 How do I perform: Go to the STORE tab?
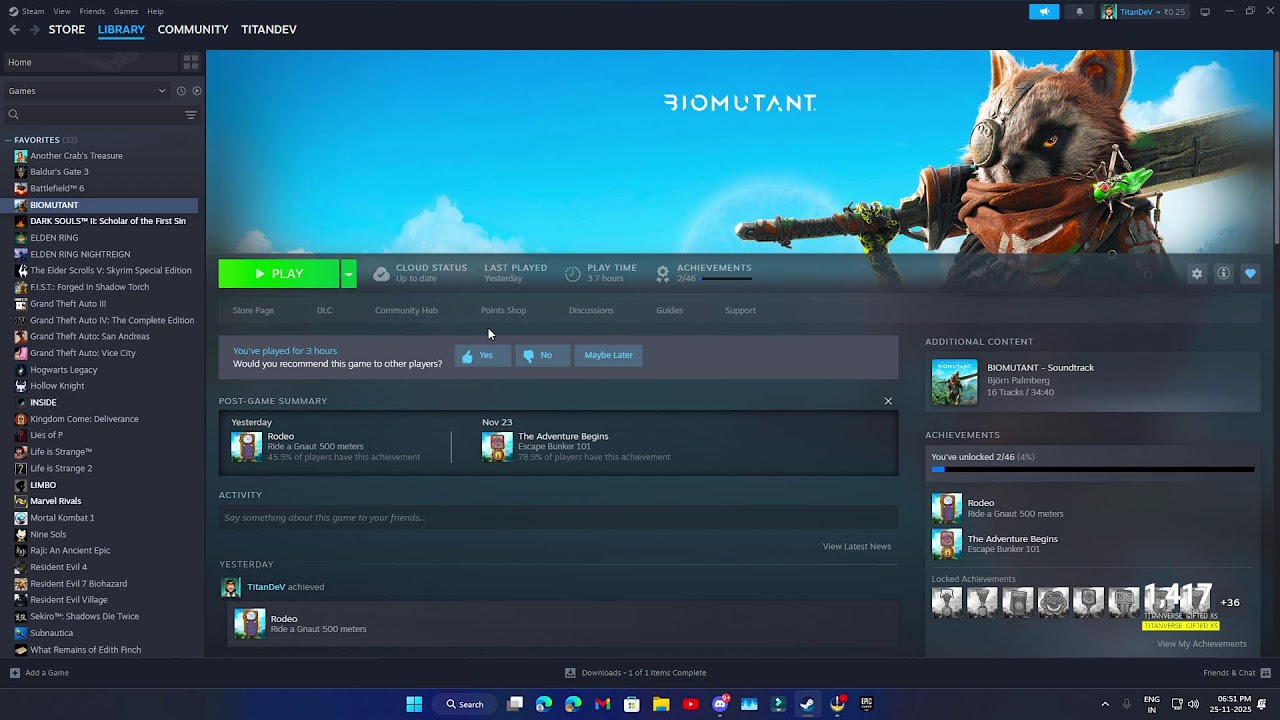(67, 30)
